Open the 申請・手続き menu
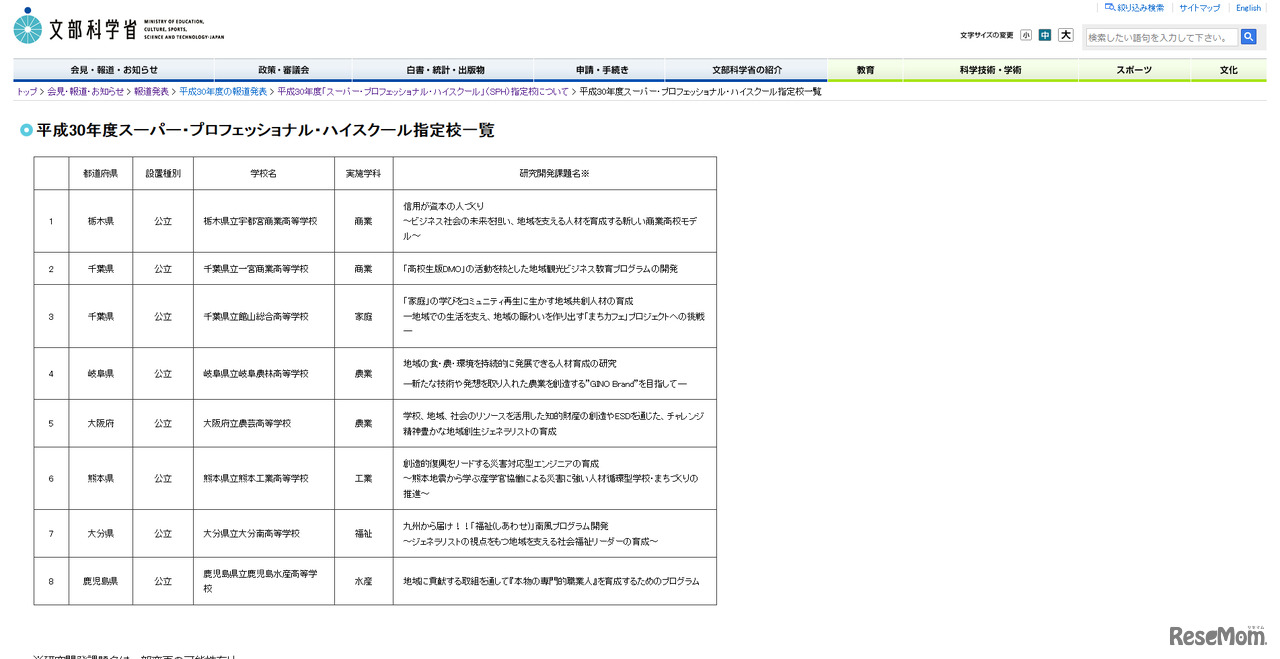Viewport: 1280px width, 659px height. (600, 70)
